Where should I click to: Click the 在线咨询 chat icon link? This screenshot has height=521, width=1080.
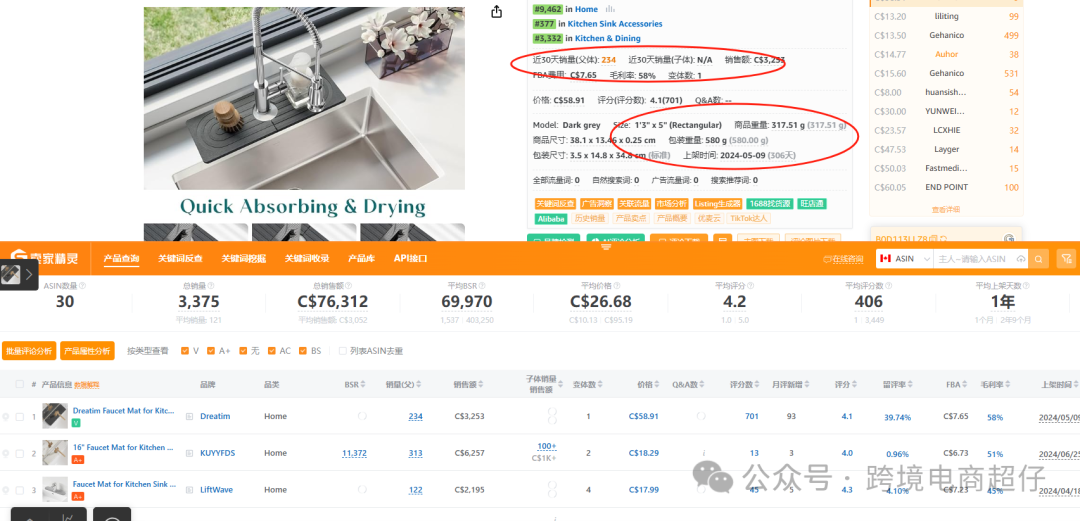coord(843,259)
